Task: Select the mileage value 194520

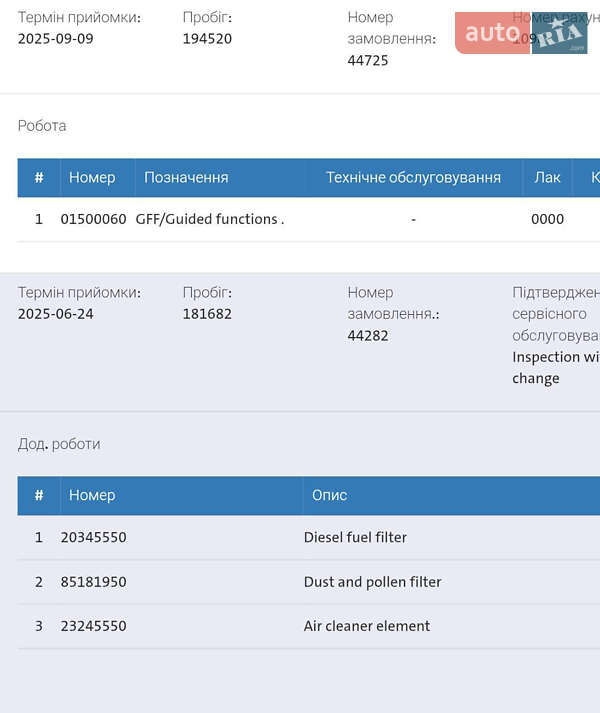Action: tap(207, 39)
